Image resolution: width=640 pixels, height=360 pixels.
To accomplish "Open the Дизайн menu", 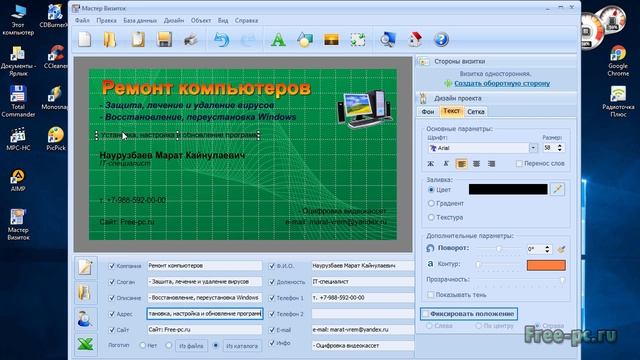I will pos(174,20).
